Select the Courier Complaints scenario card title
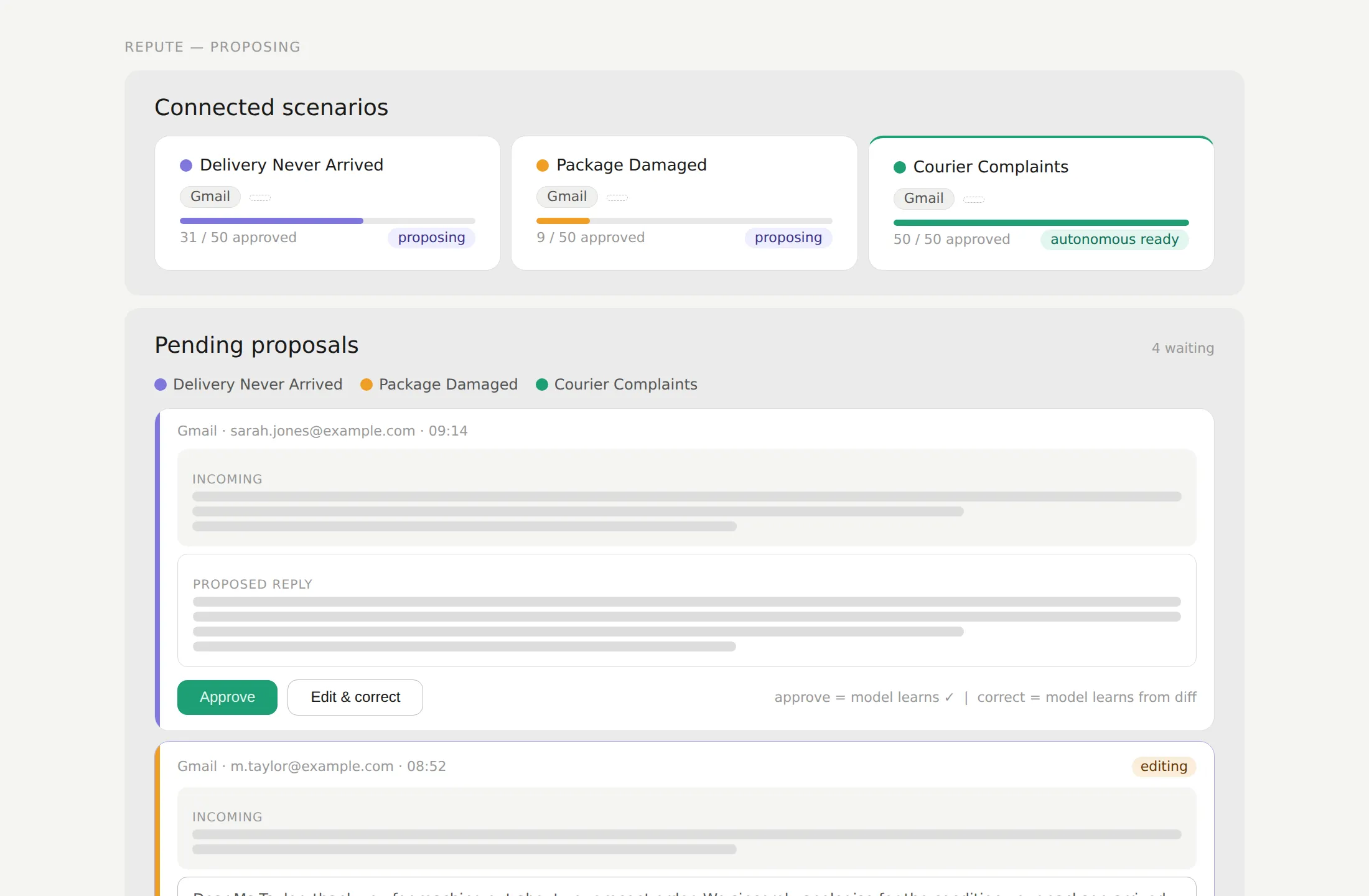This screenshot has height=896, width=1369. (x=991, y=167)
